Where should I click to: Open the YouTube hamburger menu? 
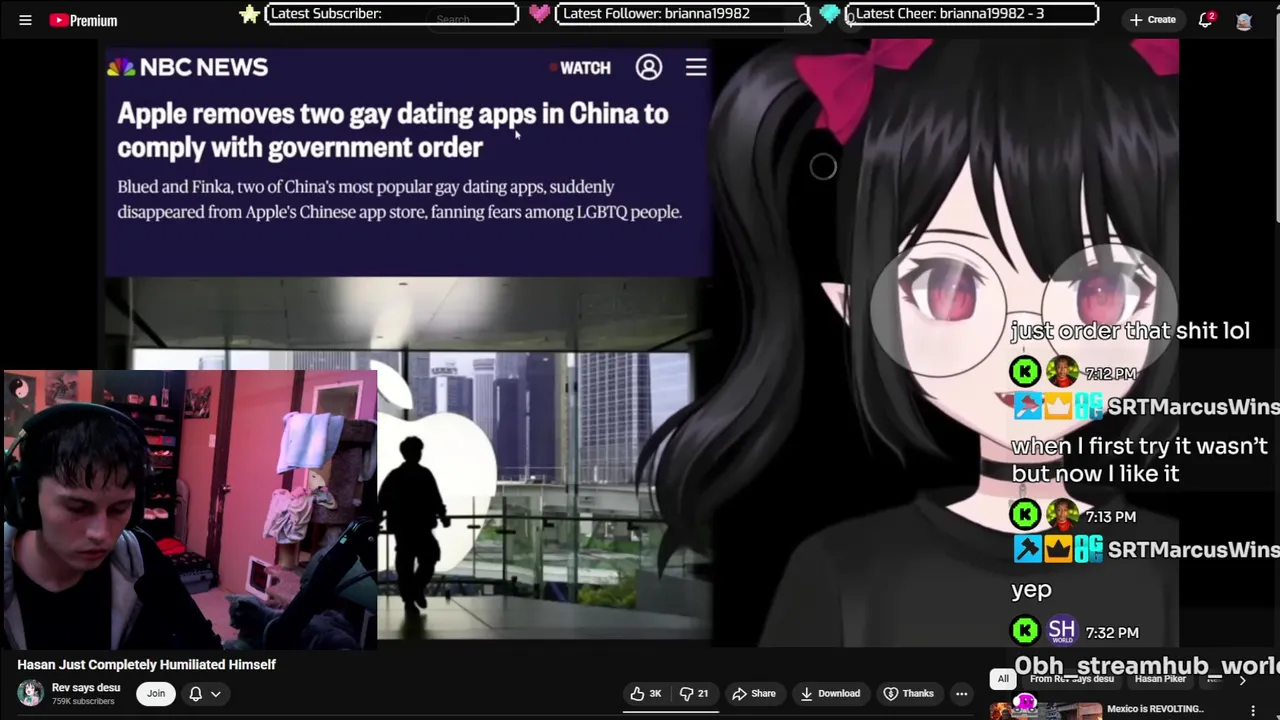pos(25,20)
